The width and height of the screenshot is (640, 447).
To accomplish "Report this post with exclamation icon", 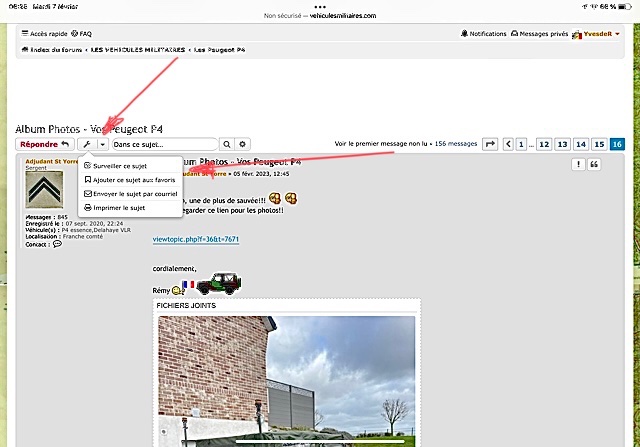I will 578,164.
